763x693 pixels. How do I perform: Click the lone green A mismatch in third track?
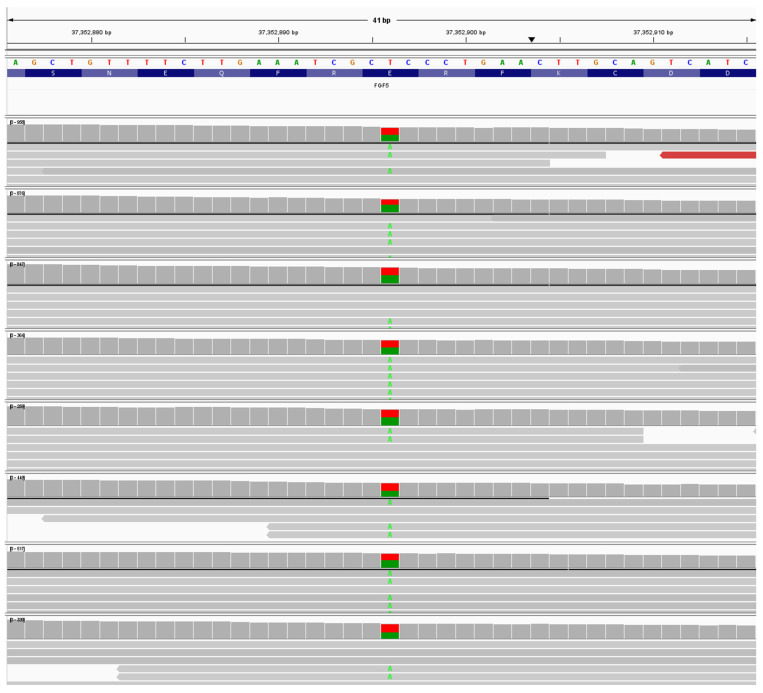pyautogui.click(x=390, y=322)
